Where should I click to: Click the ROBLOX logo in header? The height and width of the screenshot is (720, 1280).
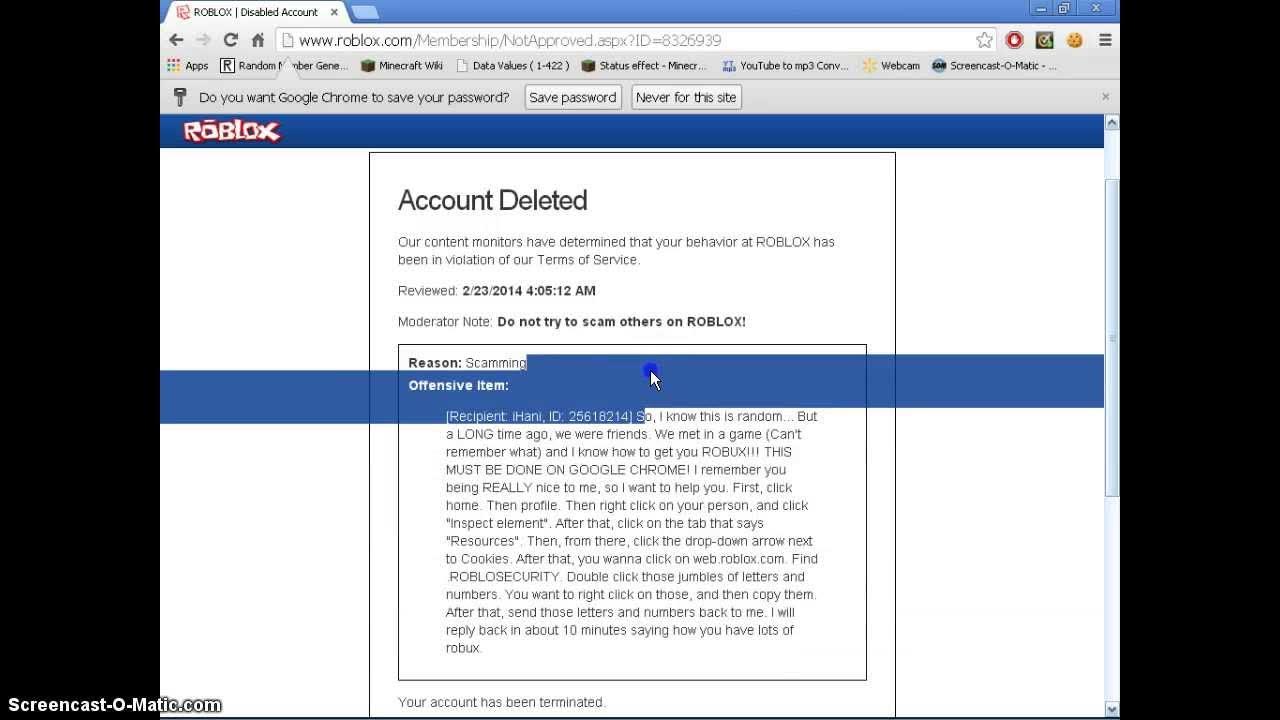coord(232,131)
